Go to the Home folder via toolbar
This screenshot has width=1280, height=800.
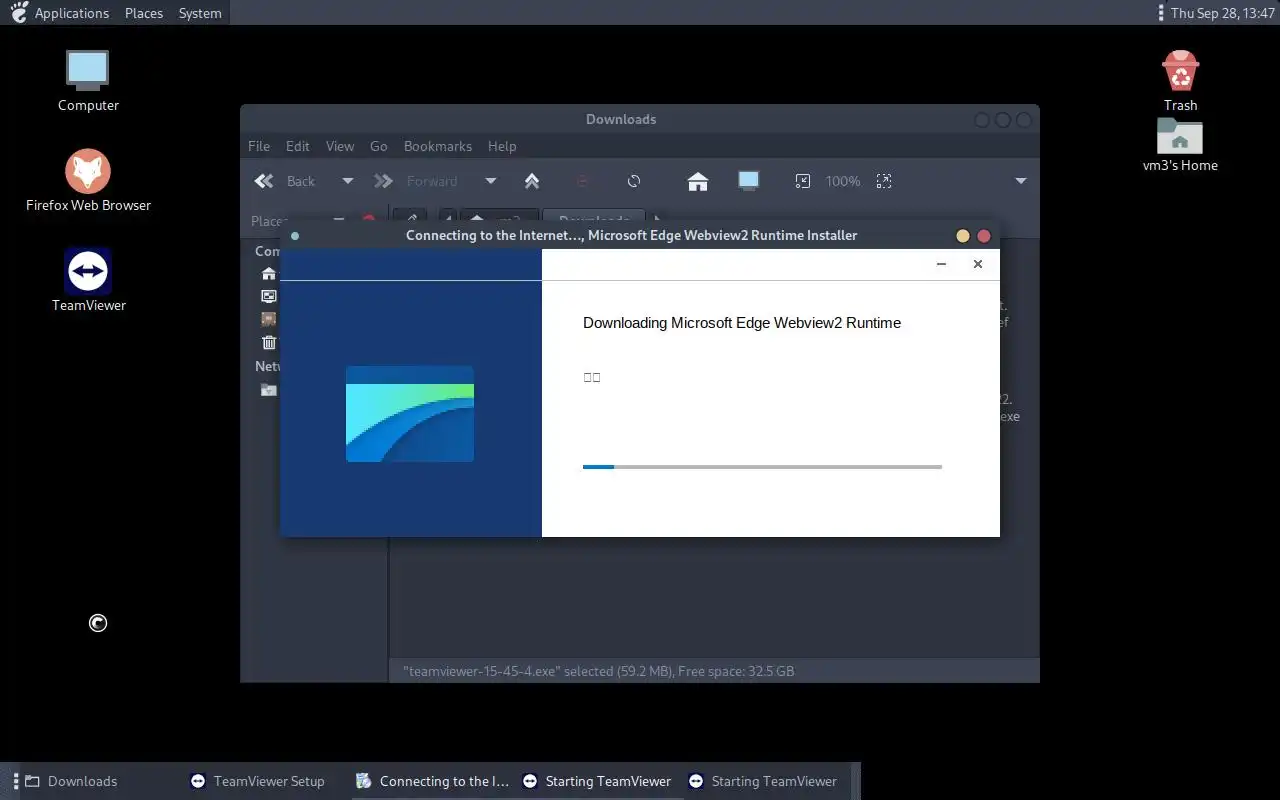[698, 181]
